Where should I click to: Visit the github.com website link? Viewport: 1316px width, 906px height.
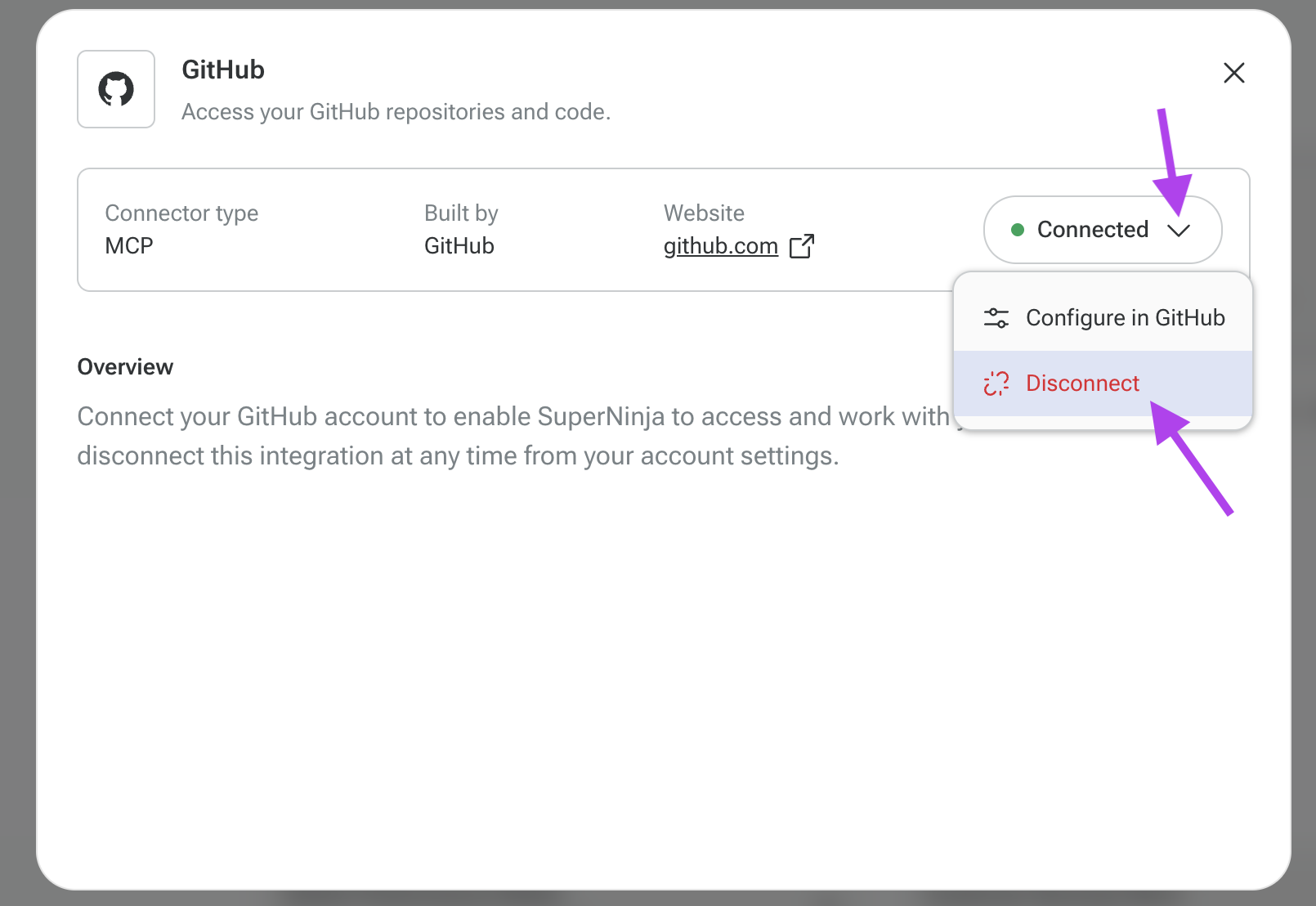pyautogui.click(x=720, y=246)
